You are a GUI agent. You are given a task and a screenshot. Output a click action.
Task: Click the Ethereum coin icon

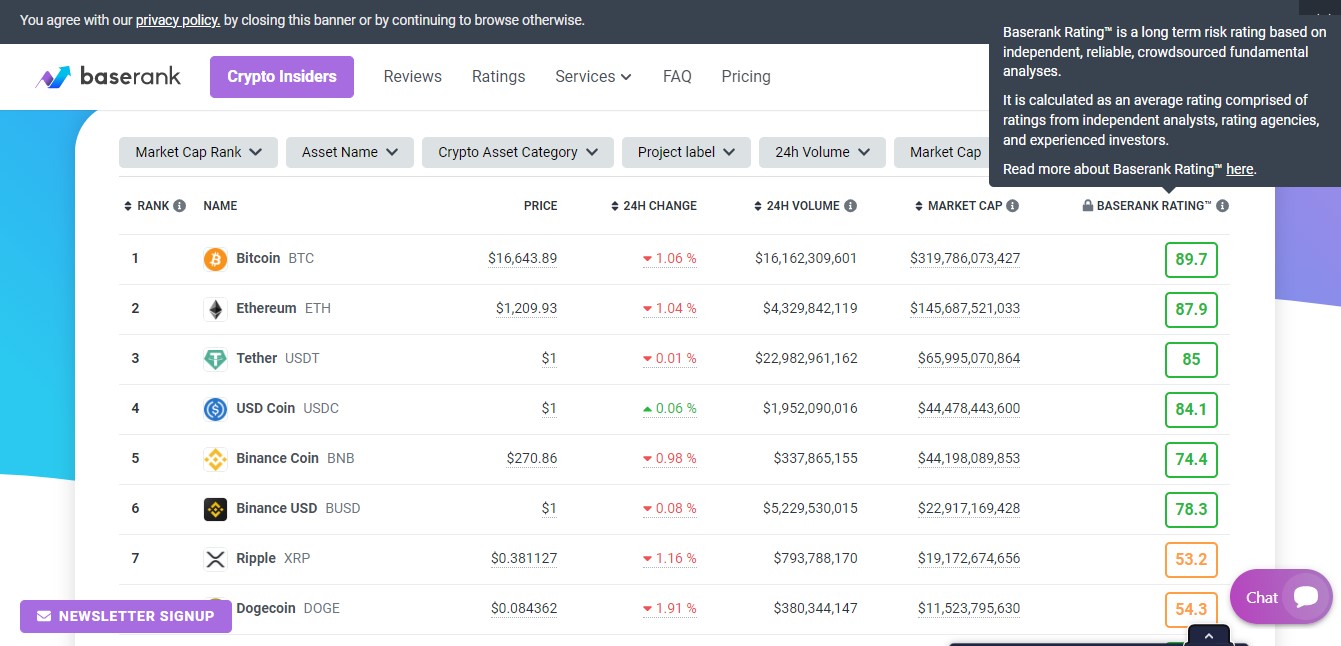point(215,309)
